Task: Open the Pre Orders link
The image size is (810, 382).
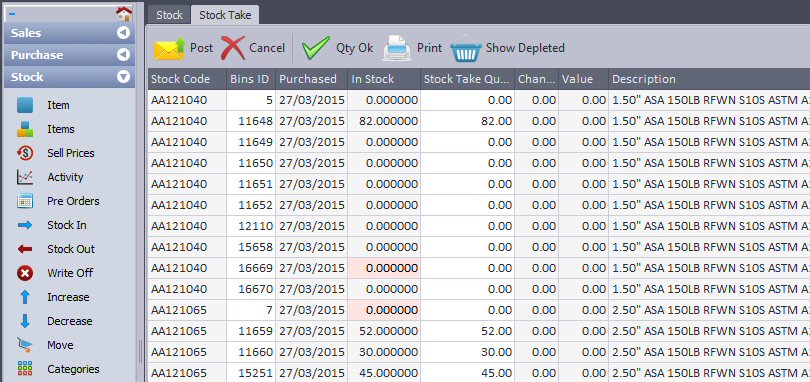Action: point(73,201)
